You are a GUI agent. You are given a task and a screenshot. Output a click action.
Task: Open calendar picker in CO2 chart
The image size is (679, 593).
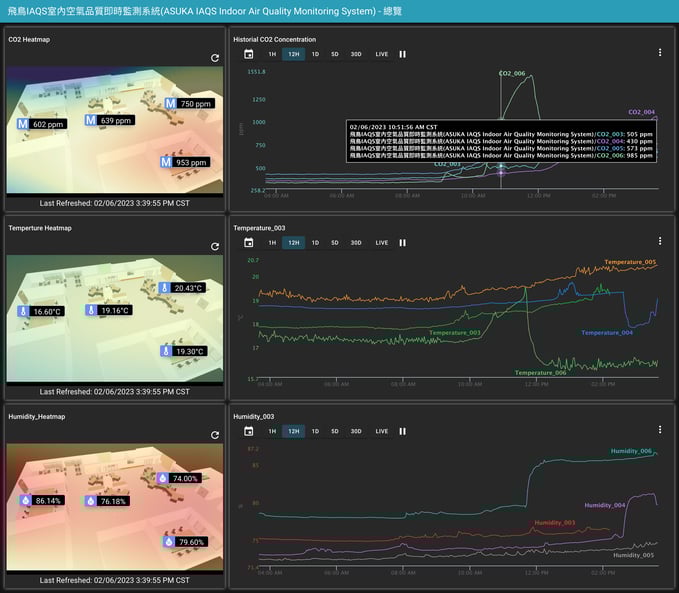[x=249, y=54]
